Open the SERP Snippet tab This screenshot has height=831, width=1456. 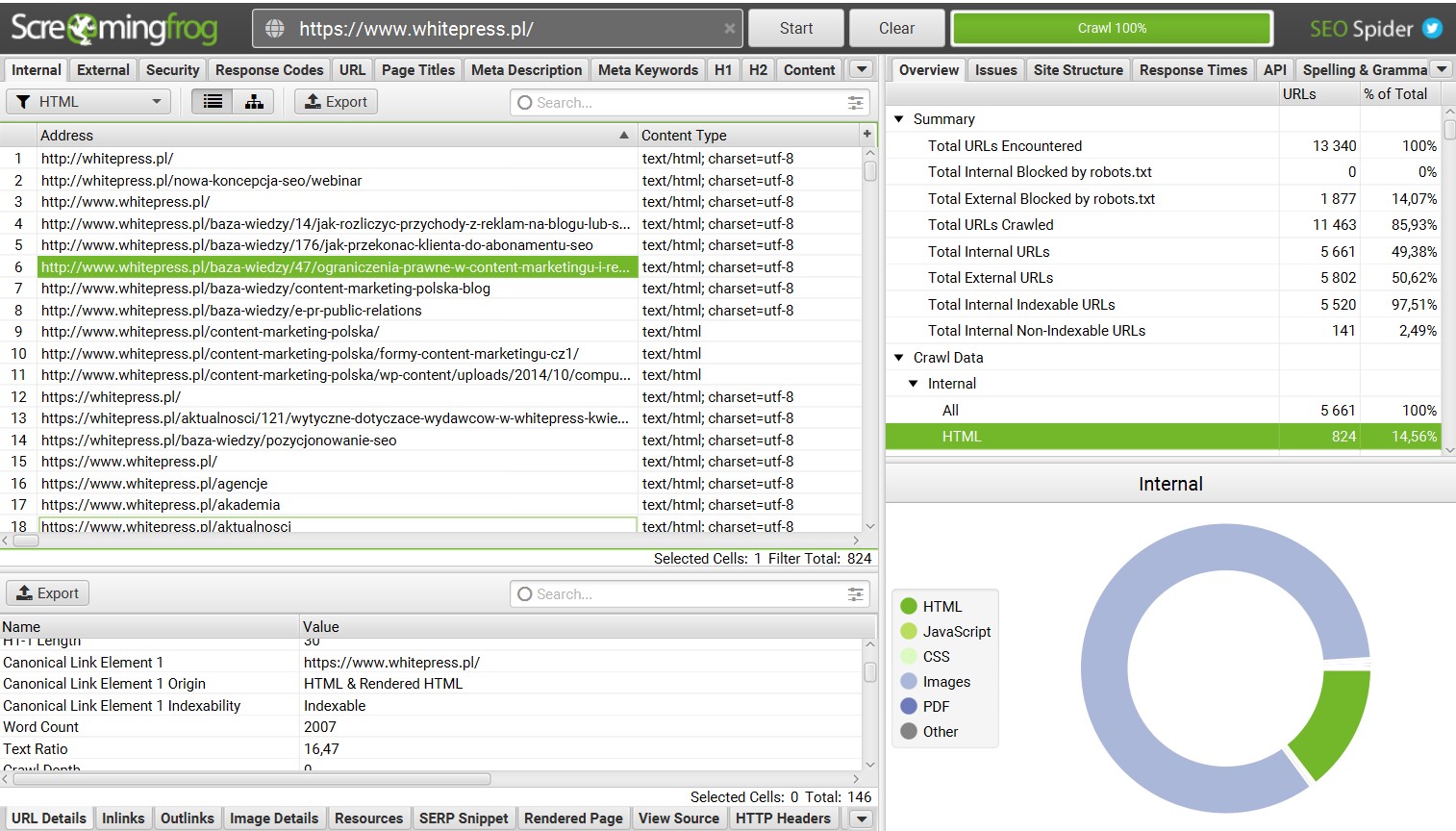coord(464,818)
